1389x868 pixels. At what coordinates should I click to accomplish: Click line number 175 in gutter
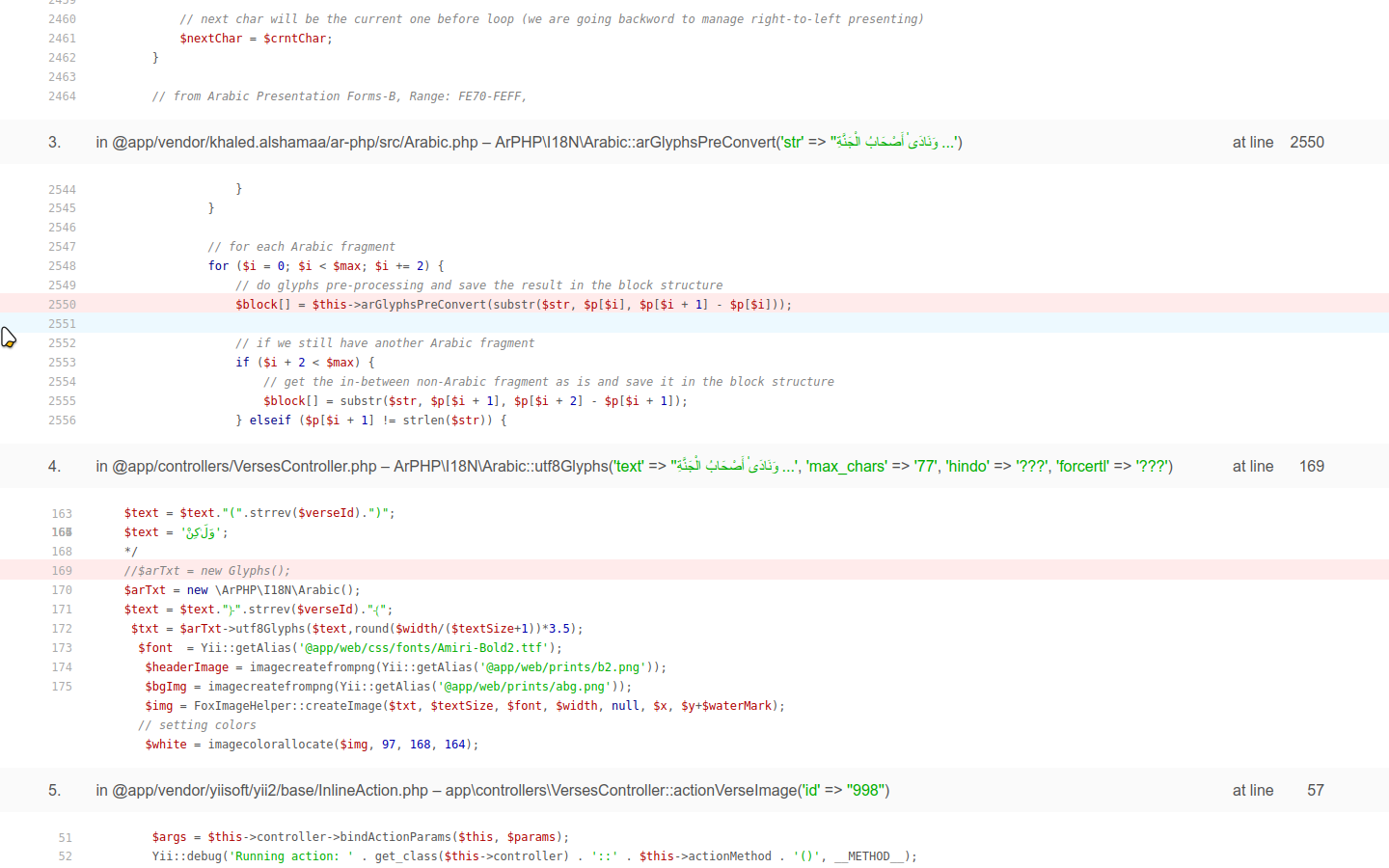pos(62,687)
